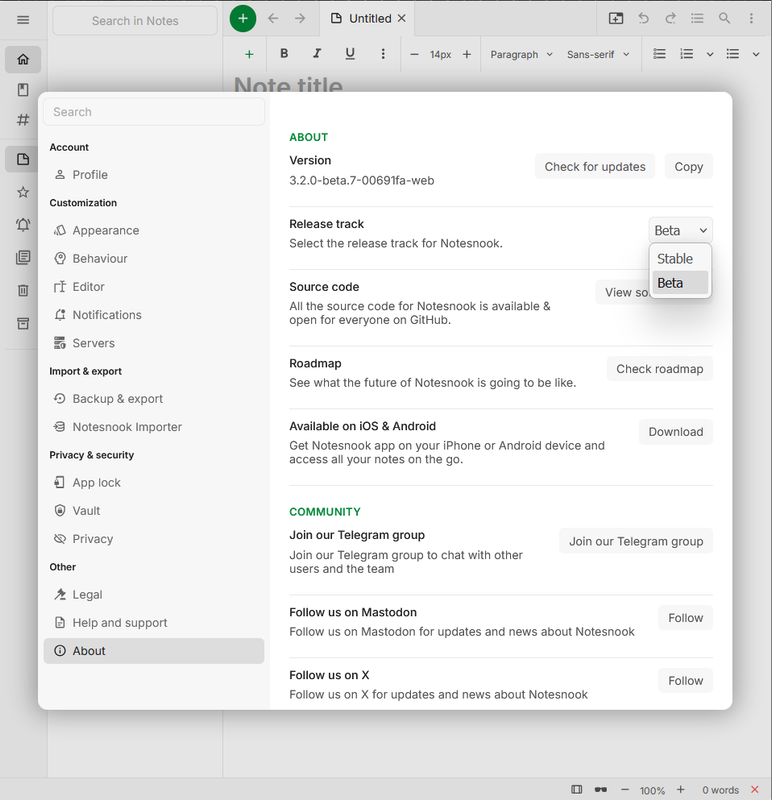Expand numbered list style options
Screen dimensions: 772x800
(710, 54)
